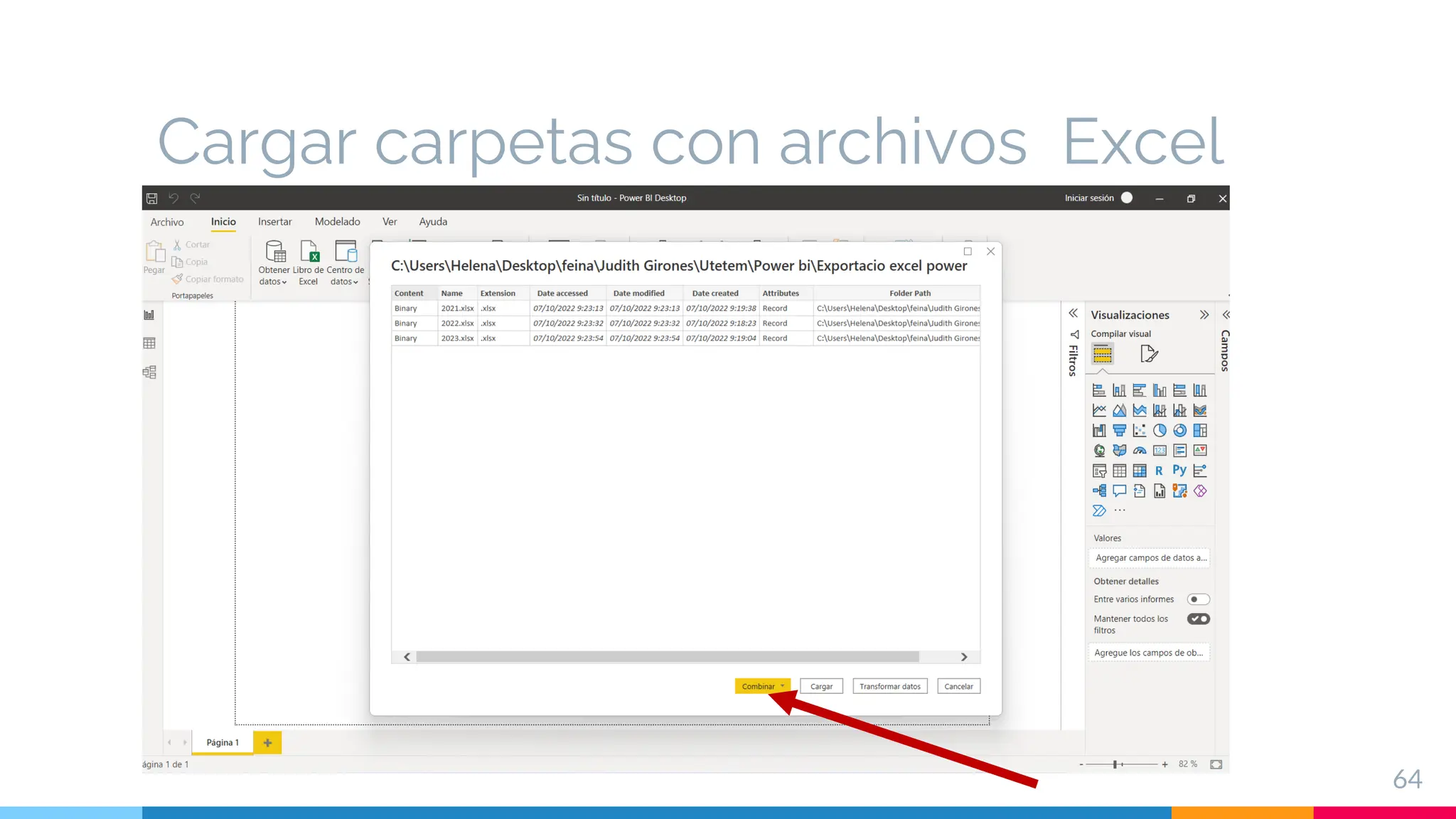This screenshot has height=819, width=1456.
Task: Choose the funnel chart visual
Action: pos(1119,430)
